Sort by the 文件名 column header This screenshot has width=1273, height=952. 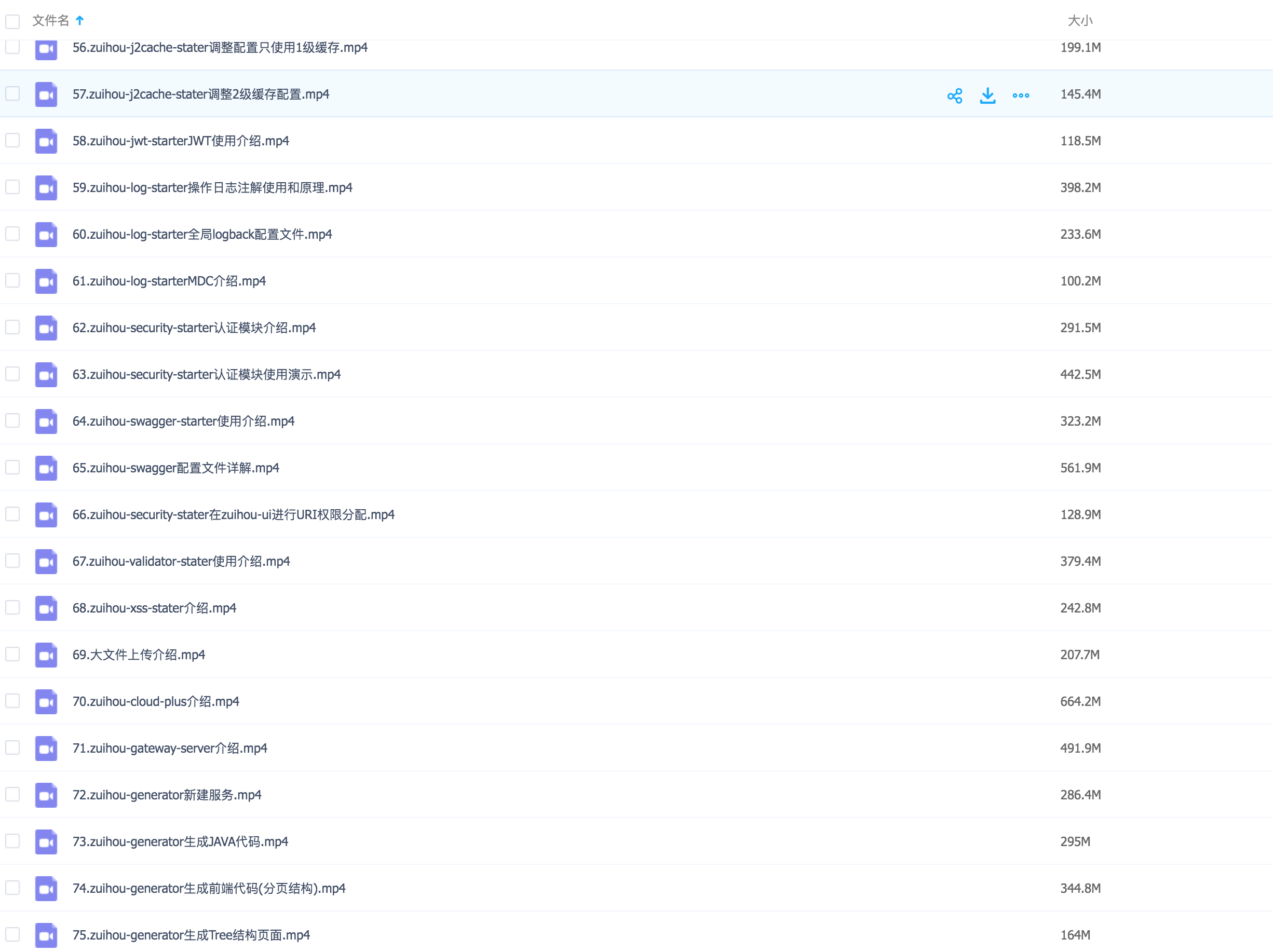click(51, 21)
